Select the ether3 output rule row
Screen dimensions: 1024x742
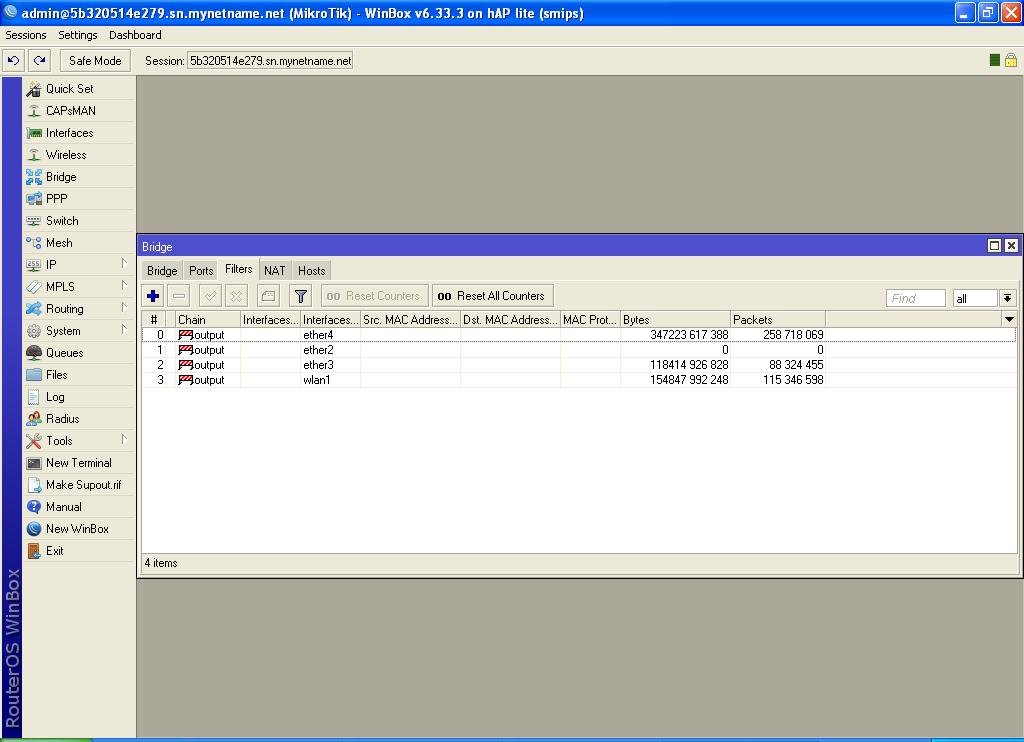tap(579, 365)
